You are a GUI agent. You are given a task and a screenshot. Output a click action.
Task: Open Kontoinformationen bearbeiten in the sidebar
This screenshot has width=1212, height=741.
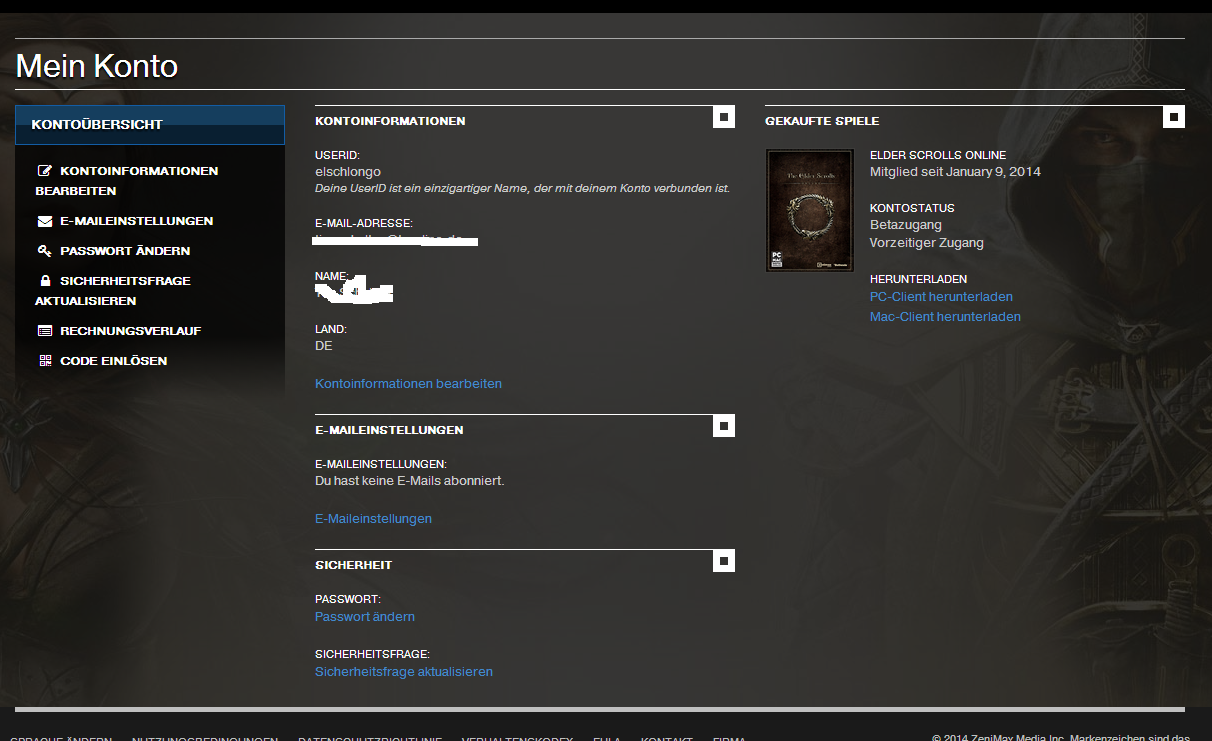[127, 181]
